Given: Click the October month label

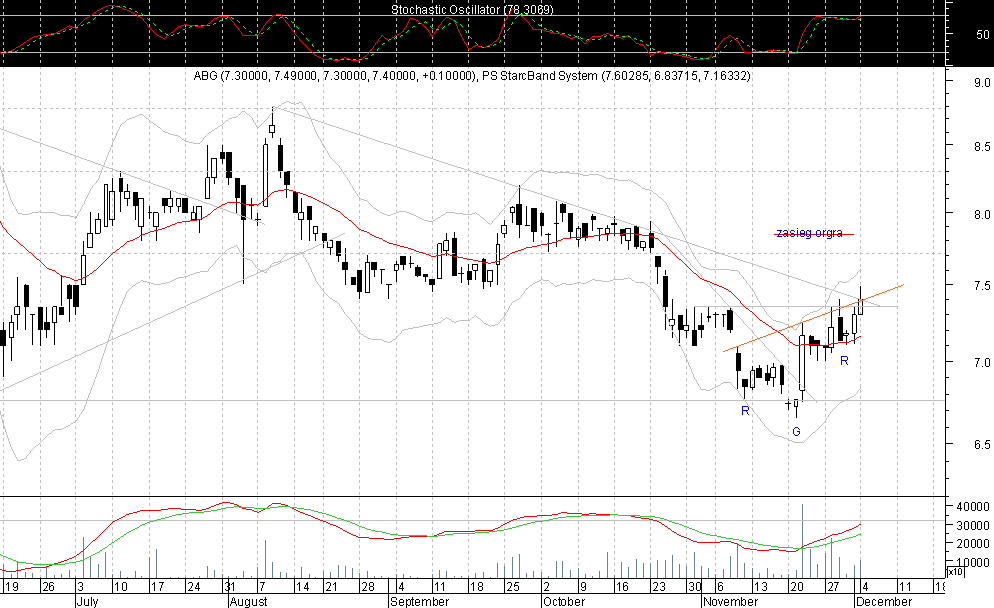Looking at the screenshot, I should pos(564,601).
